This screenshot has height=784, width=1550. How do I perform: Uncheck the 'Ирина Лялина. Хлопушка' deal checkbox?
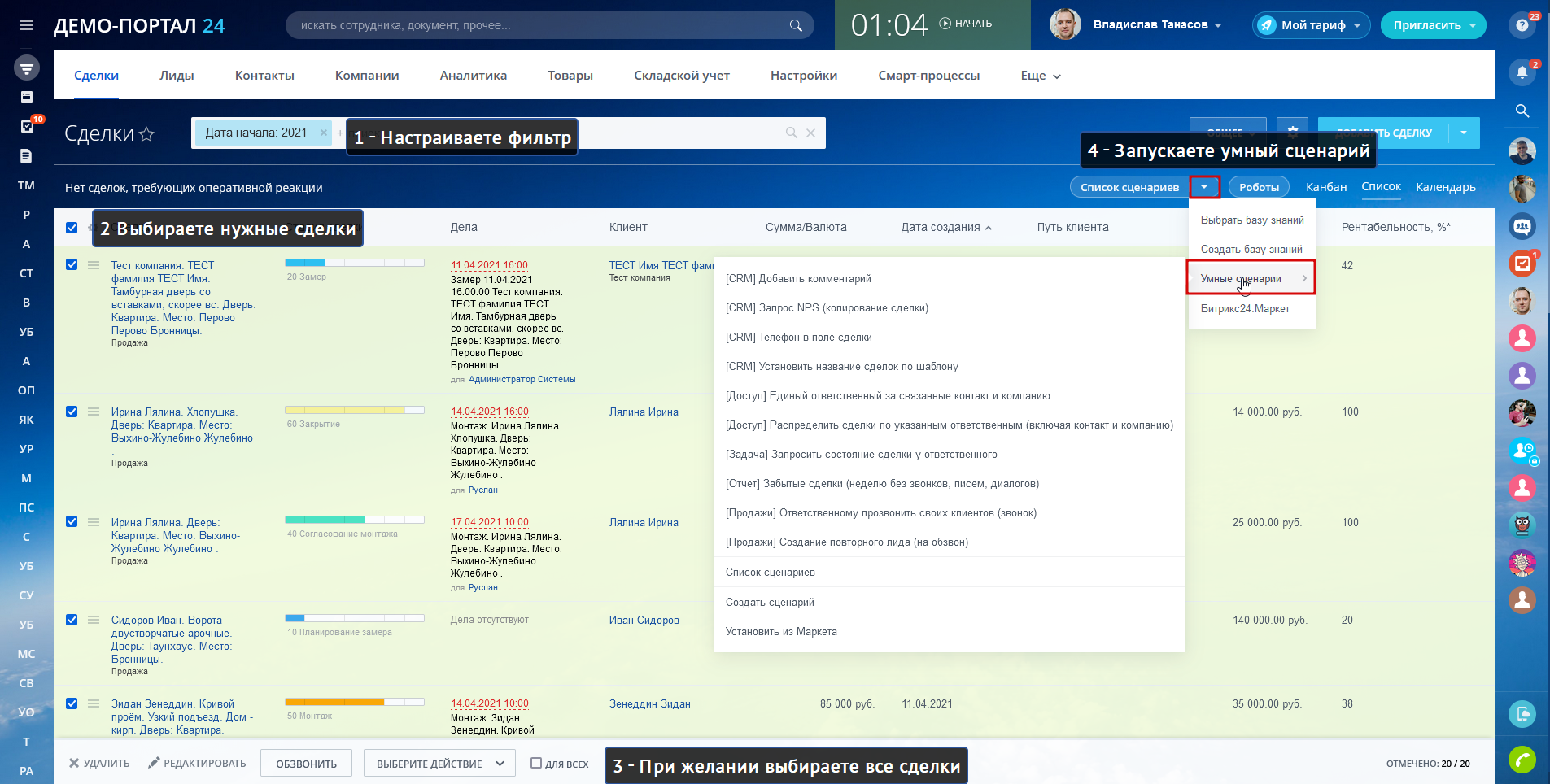click(x=72, y=412)
